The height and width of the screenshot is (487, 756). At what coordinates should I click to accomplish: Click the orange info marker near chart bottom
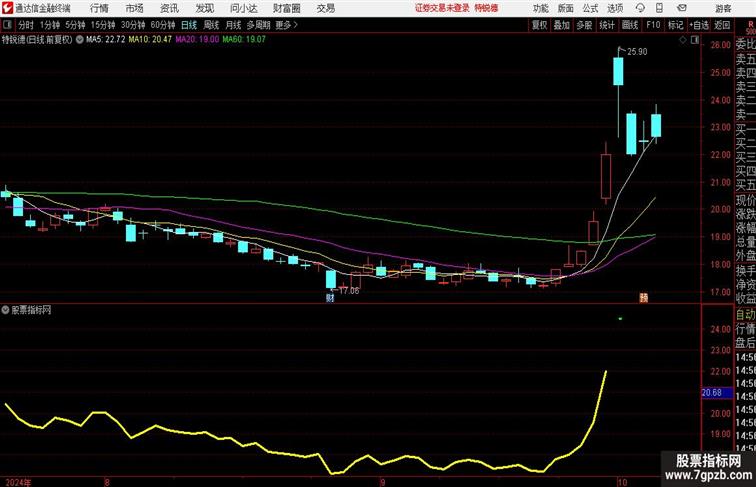click(x=644, y=298)
